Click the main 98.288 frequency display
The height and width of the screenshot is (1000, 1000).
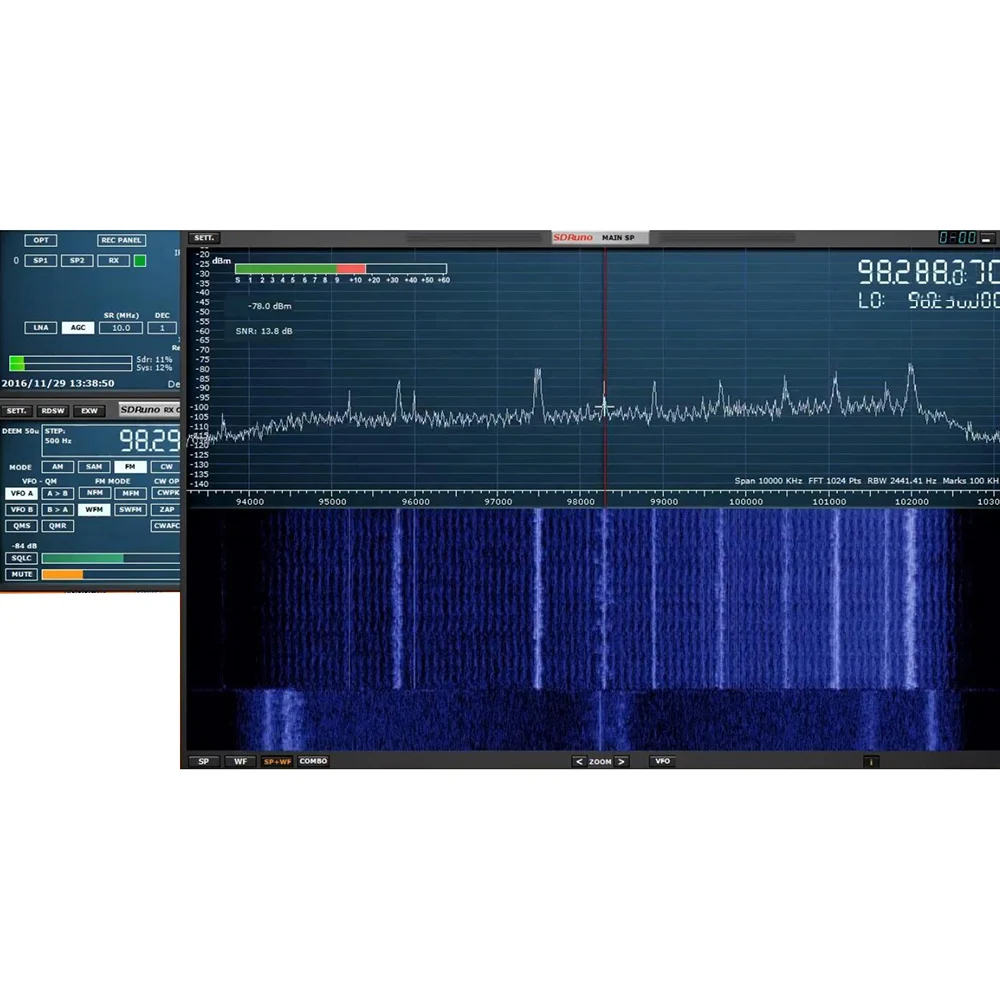click(928, 272)
